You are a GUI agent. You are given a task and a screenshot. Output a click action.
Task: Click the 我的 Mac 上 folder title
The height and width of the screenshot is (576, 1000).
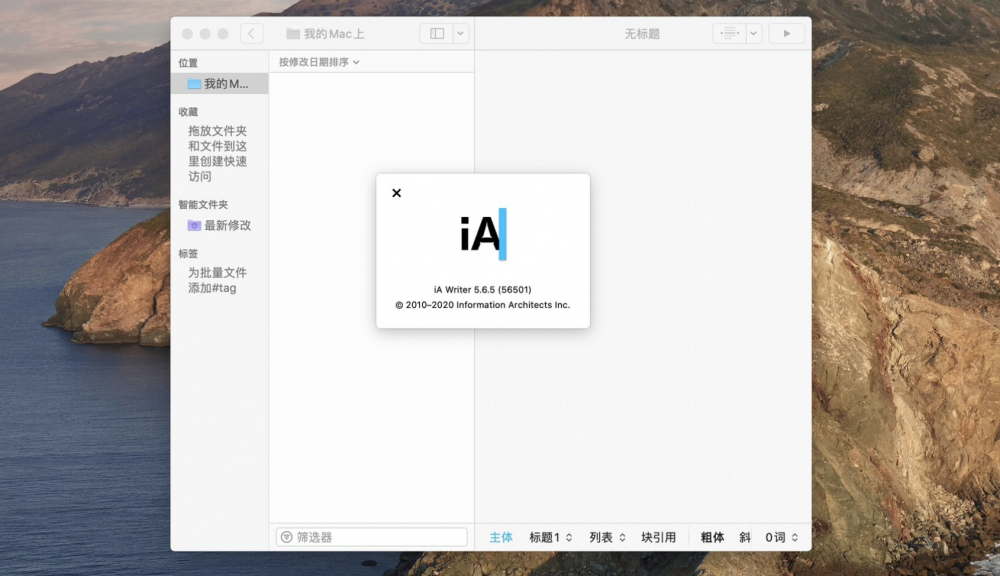(x=326, y=34)
